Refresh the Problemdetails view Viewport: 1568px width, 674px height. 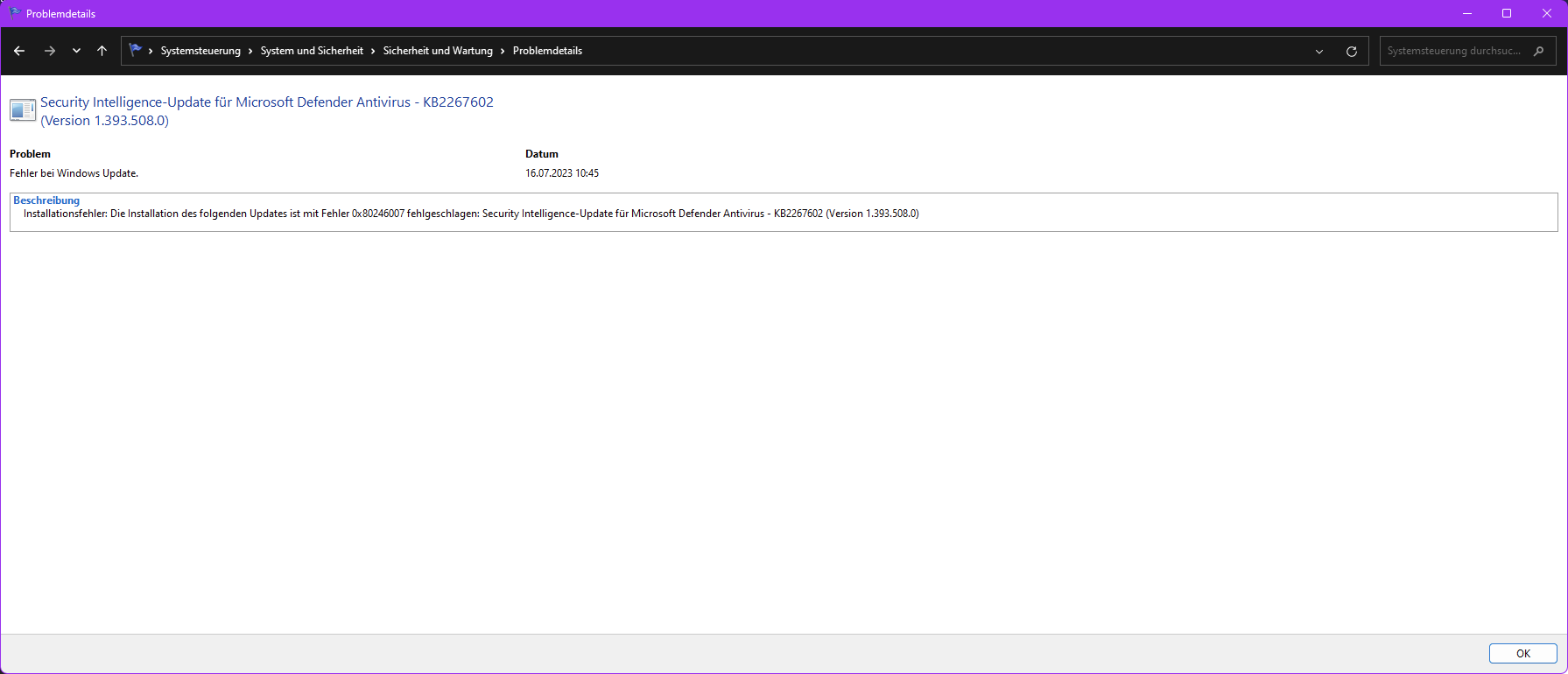[x=1352, y=51]
